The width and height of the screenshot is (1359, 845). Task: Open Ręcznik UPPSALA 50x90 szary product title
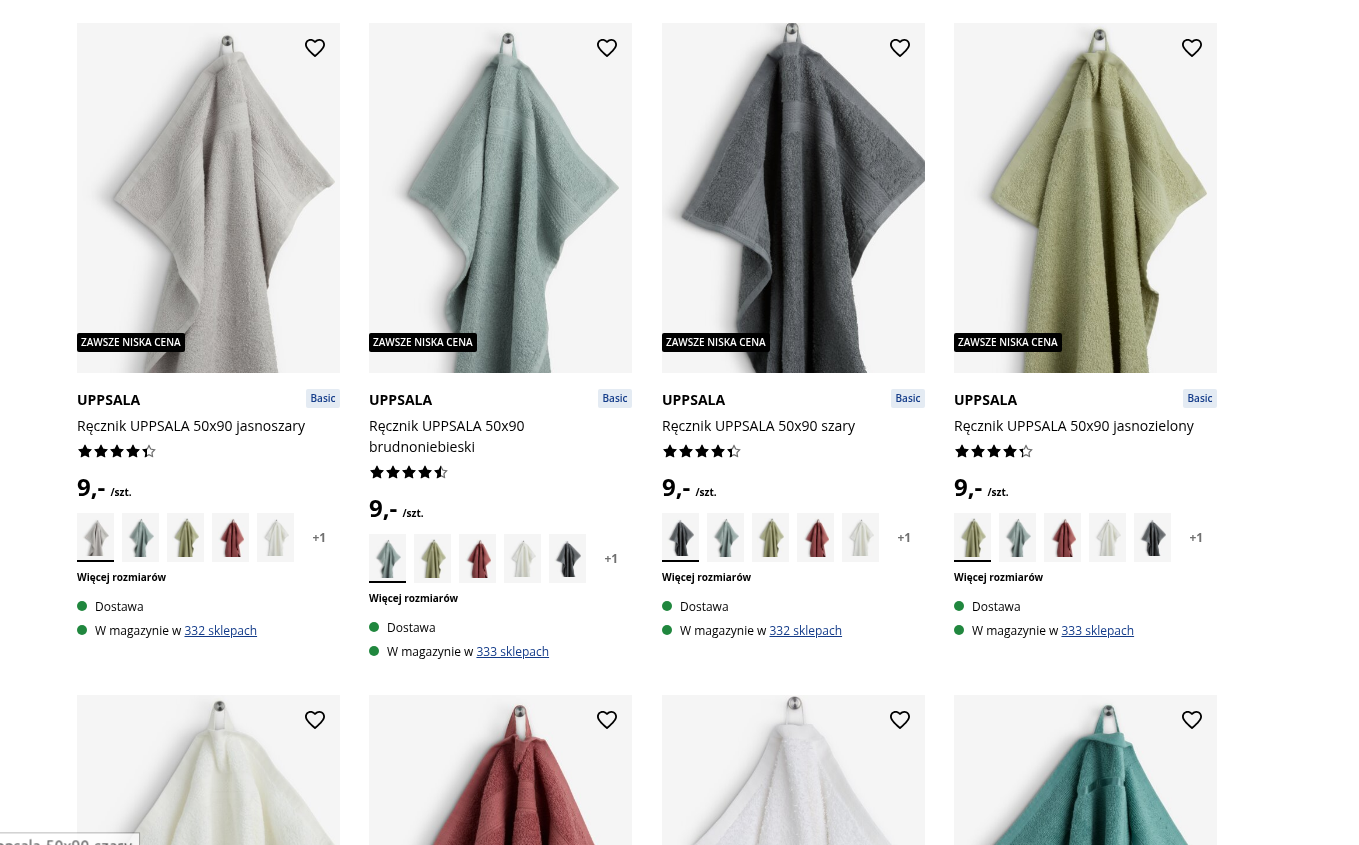[758, 426]
